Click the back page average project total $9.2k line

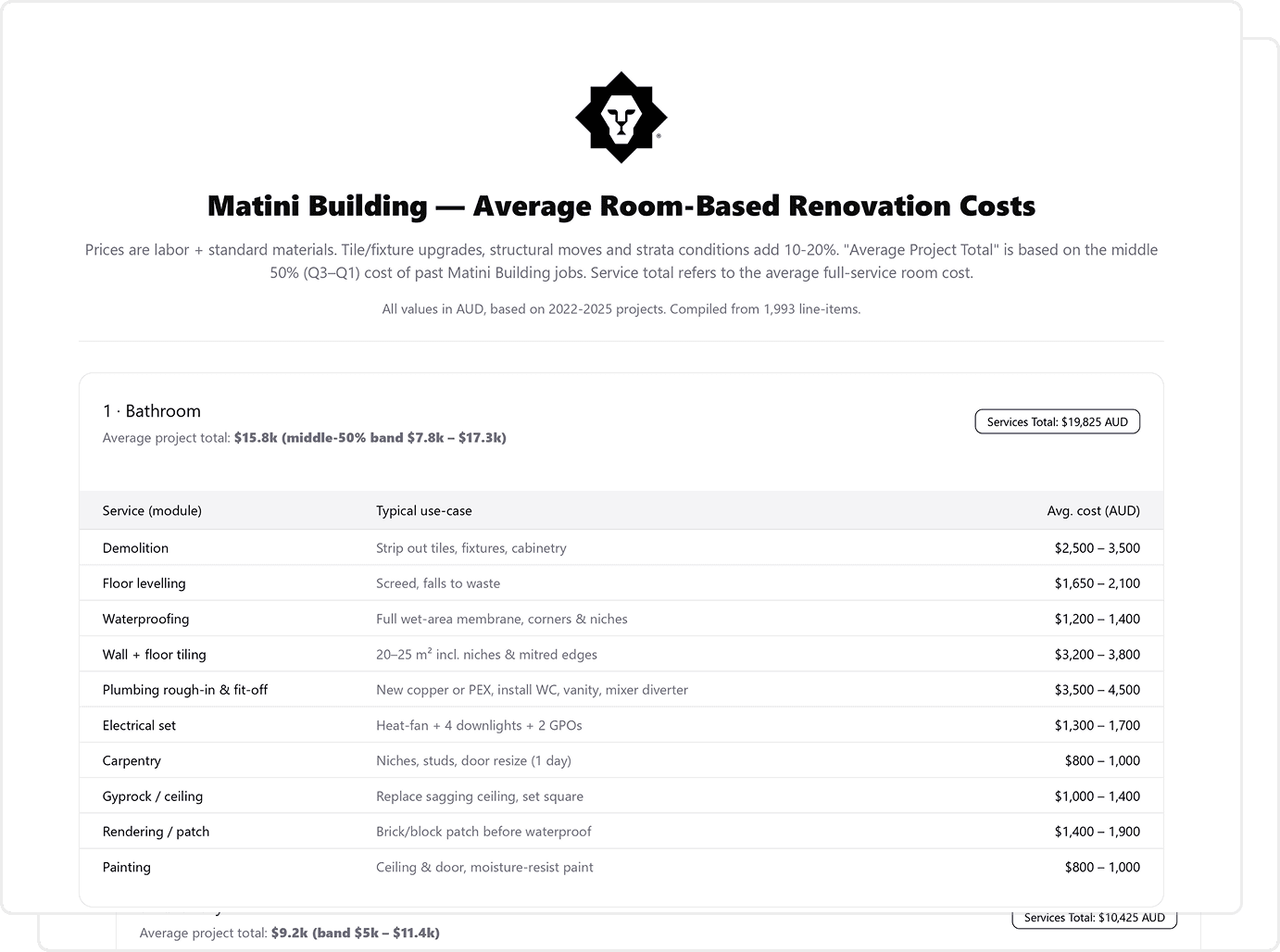[290, 933]
